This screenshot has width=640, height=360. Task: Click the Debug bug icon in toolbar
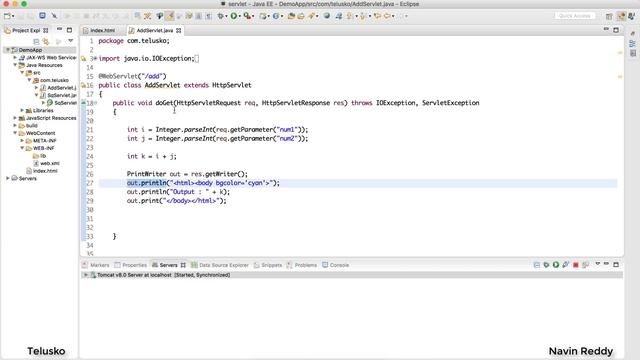(x=221, y=16)
